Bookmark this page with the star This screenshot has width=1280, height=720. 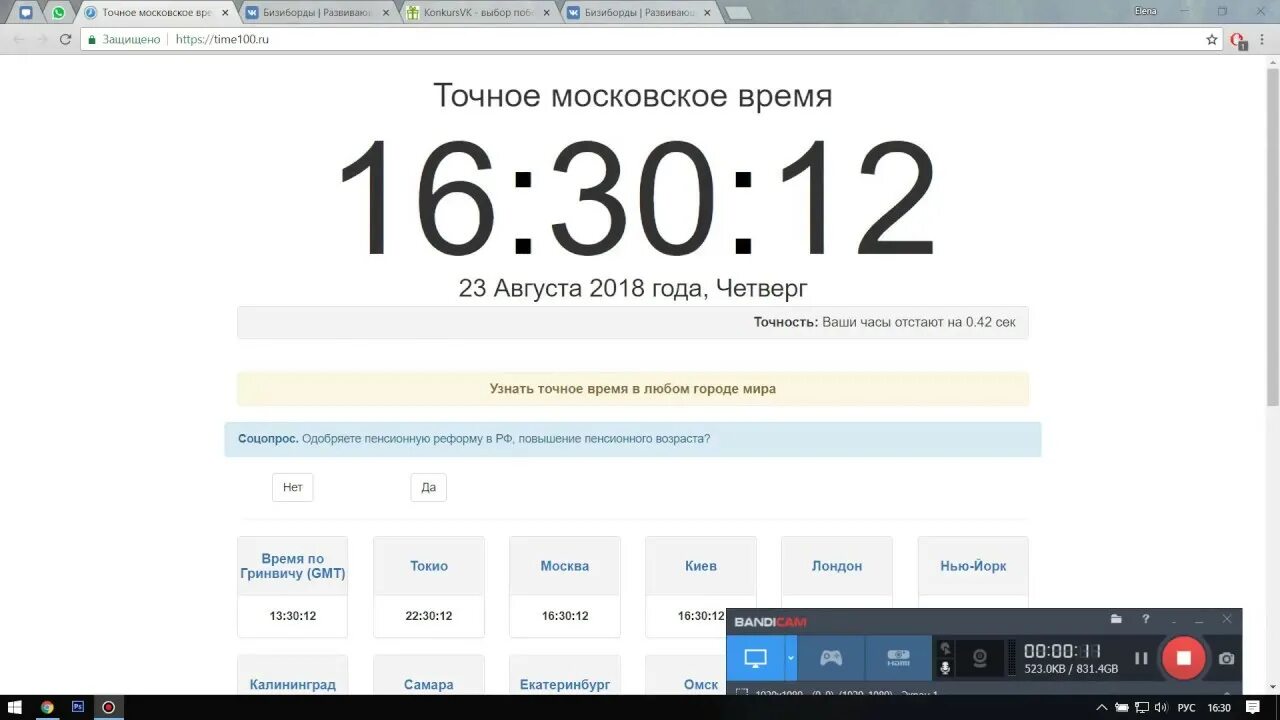click(x=1212, y=39)
